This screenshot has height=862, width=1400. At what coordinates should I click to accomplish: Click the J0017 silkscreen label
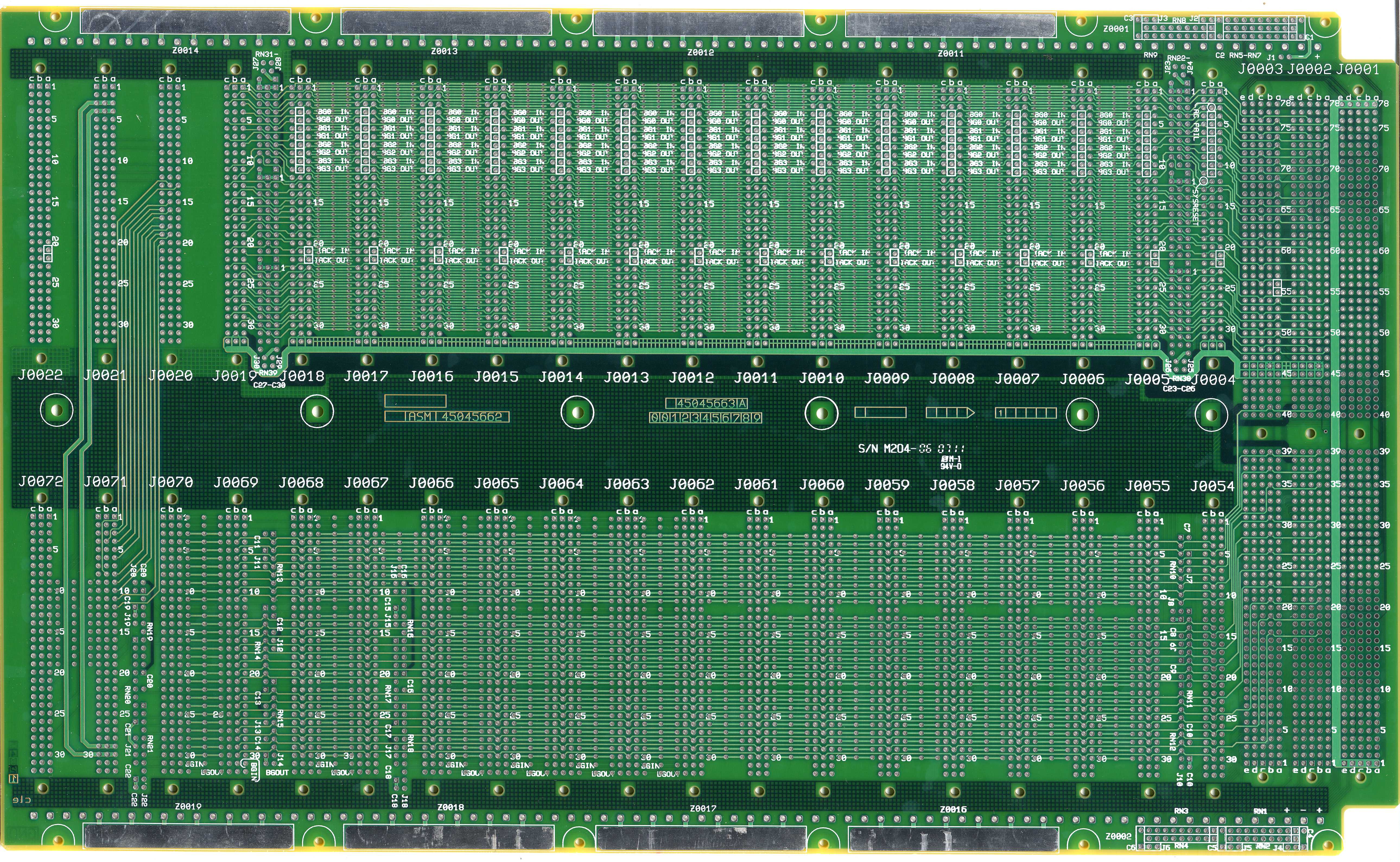click(x=366, y=376)
